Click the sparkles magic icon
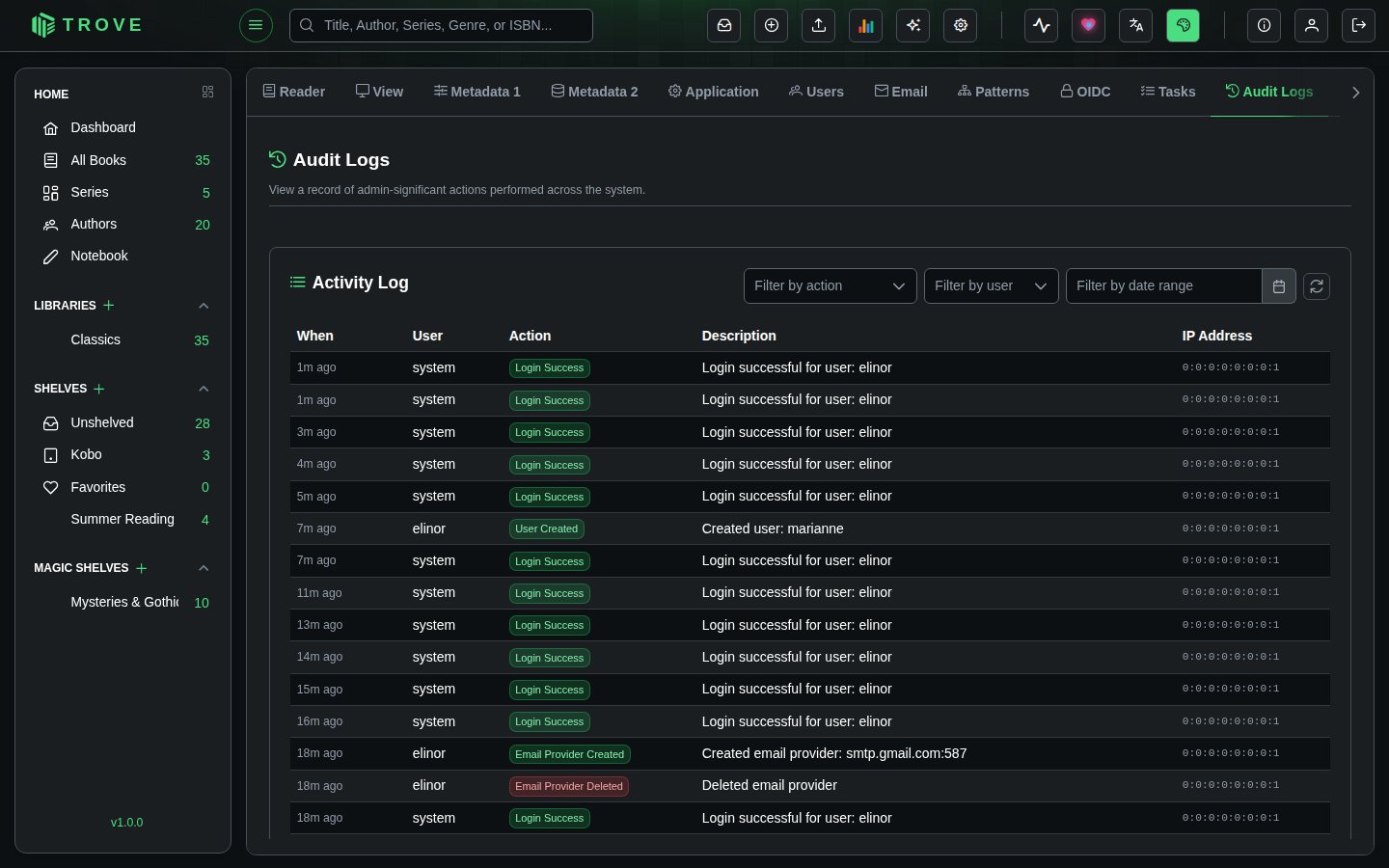The height and width of the screenshot is (868, 1389). 913,25
